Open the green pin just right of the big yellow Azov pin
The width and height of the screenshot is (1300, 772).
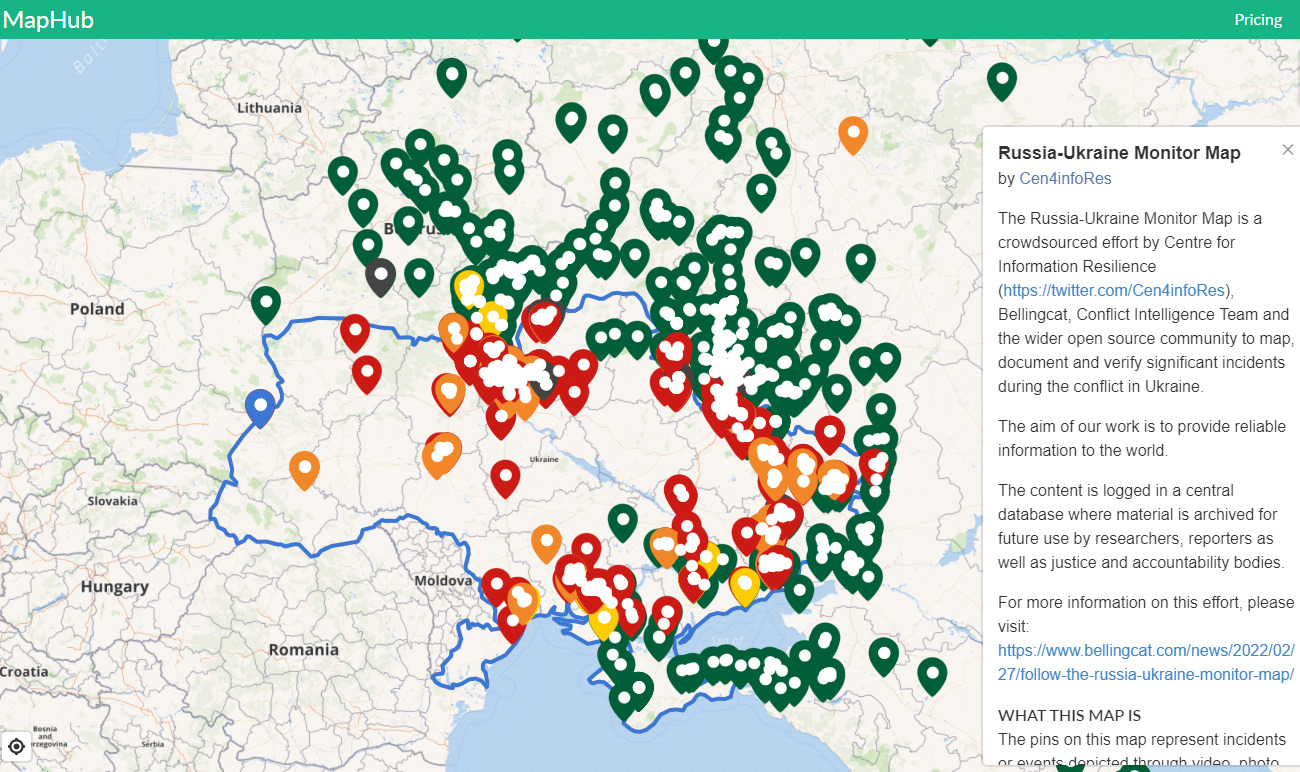click(x=798, y=593)
